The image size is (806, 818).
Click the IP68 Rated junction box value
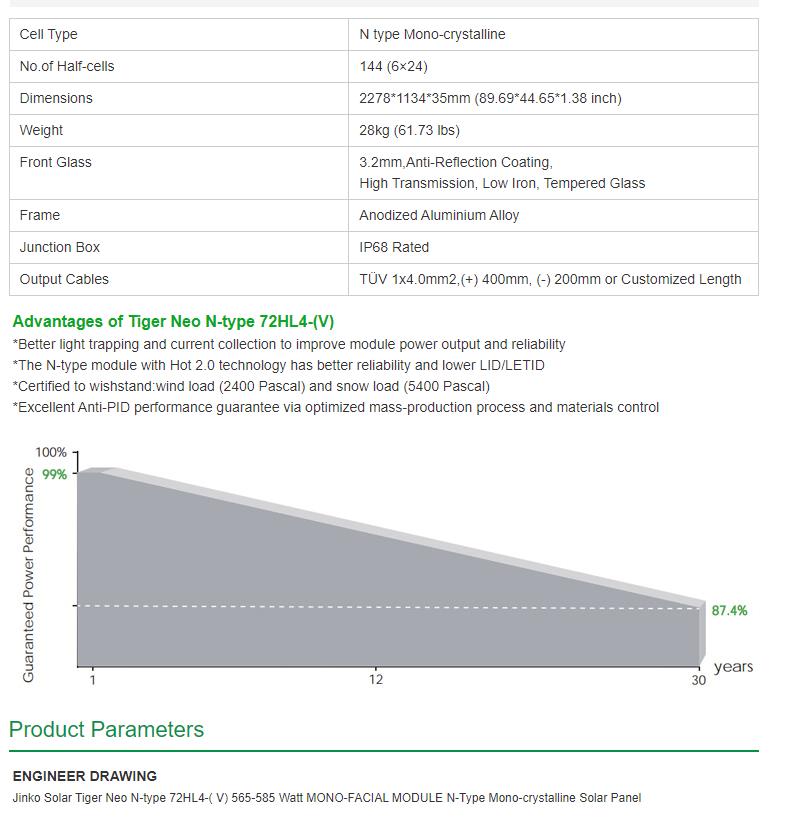(x=394, y=247)
